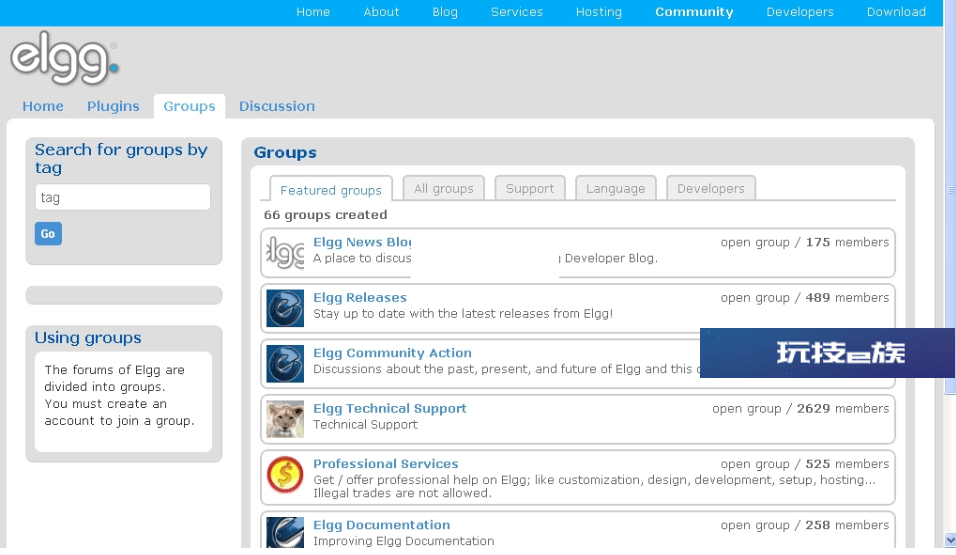
Task: Click the 'Search for groups by tag' heading
Action: click(121, 158)
